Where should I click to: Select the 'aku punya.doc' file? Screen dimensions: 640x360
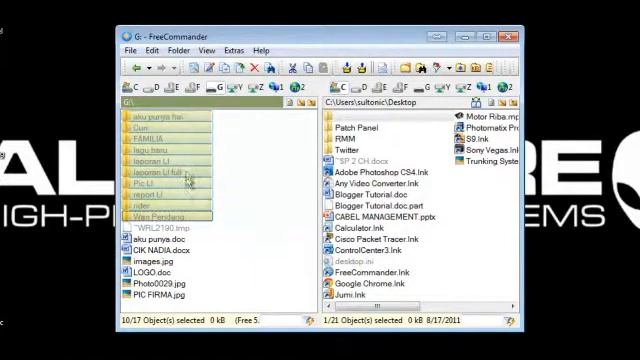click(154, 239)
